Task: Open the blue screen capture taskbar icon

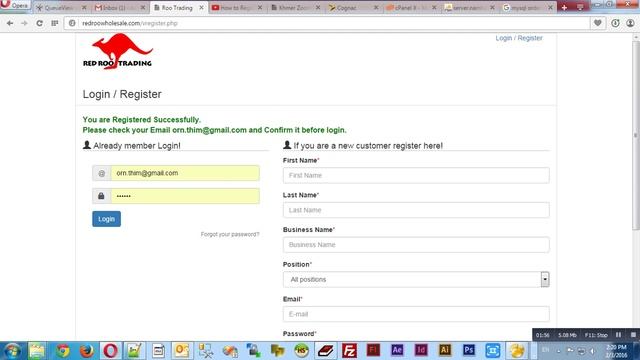Action: 492,351
